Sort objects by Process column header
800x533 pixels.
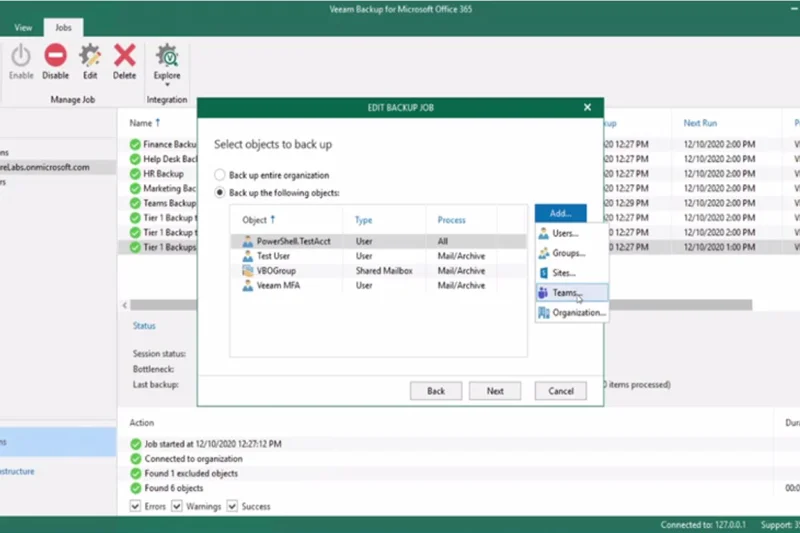tap(452, 220)
